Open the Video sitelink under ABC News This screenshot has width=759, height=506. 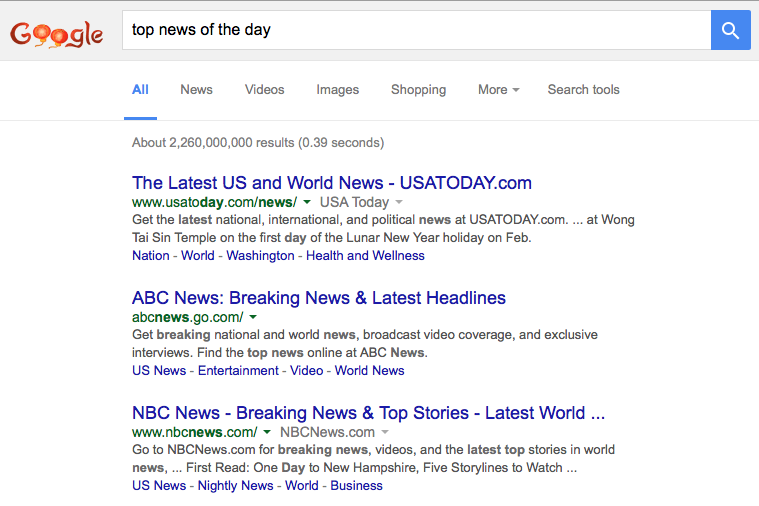pyautogui.click(x=306, y=370)
